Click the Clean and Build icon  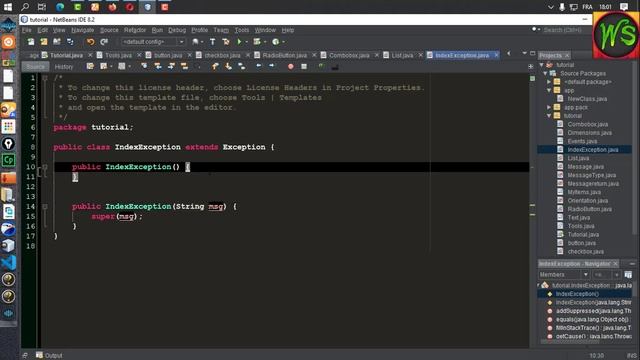pos(226,42)
